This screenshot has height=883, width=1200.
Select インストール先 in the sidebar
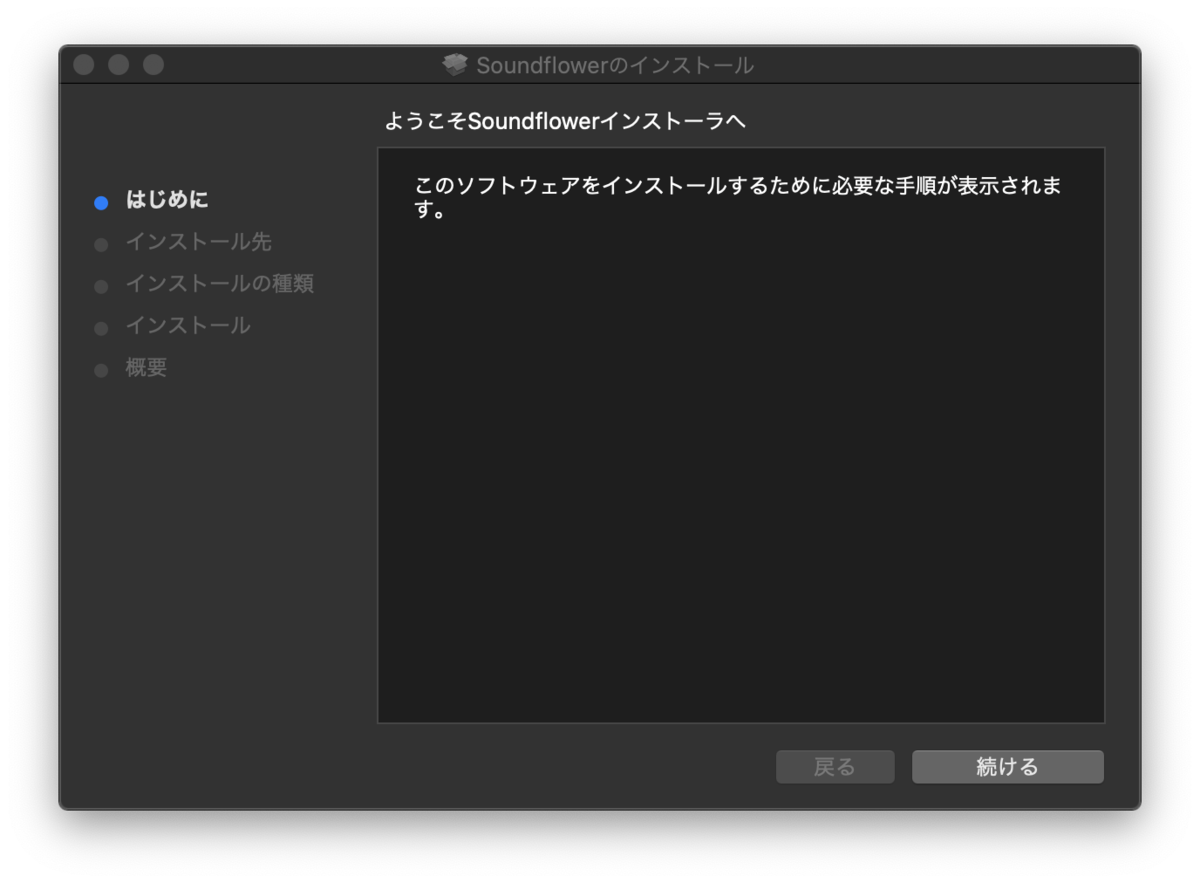pos(198,242)
